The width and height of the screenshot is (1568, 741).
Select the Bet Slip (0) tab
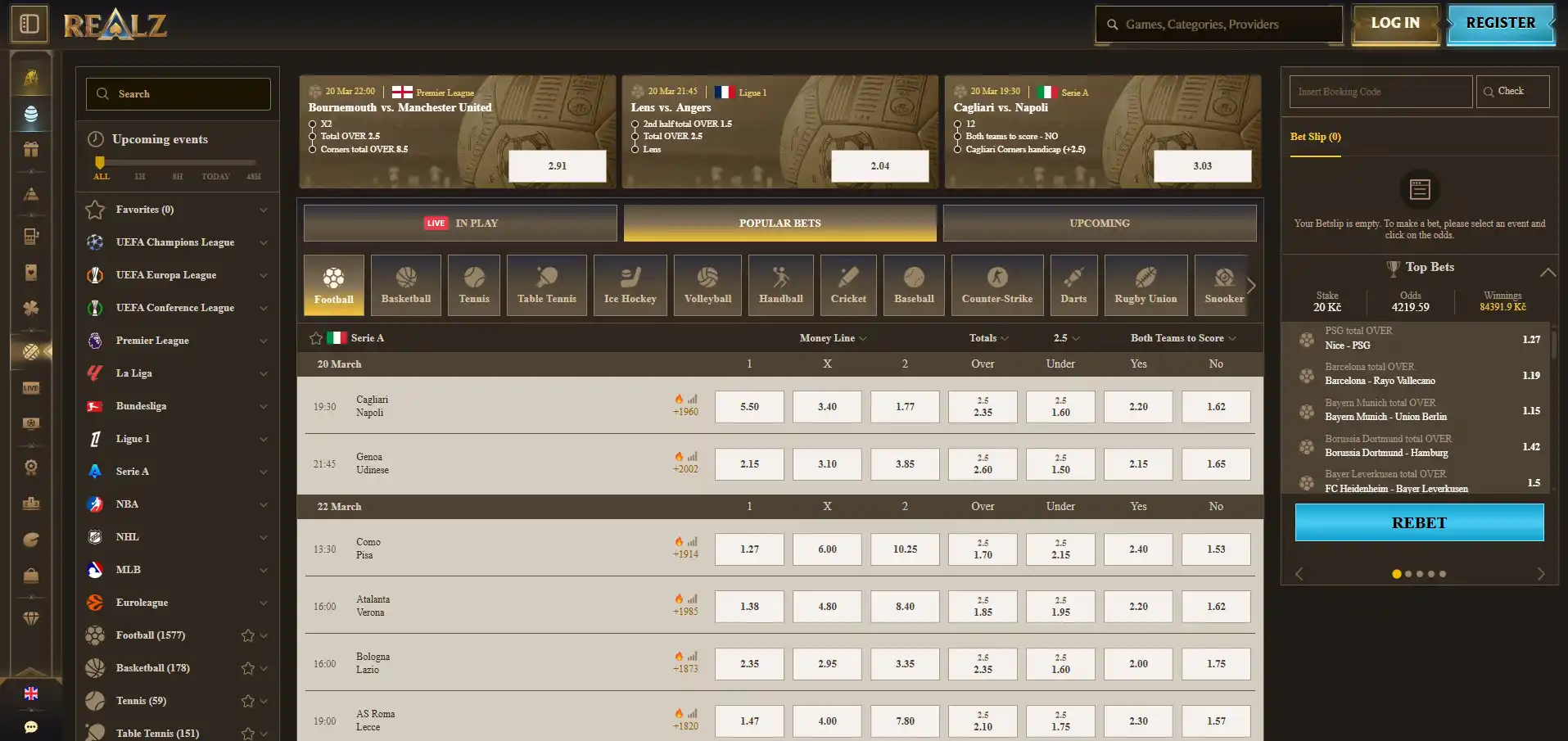(x=1315, y=137)
